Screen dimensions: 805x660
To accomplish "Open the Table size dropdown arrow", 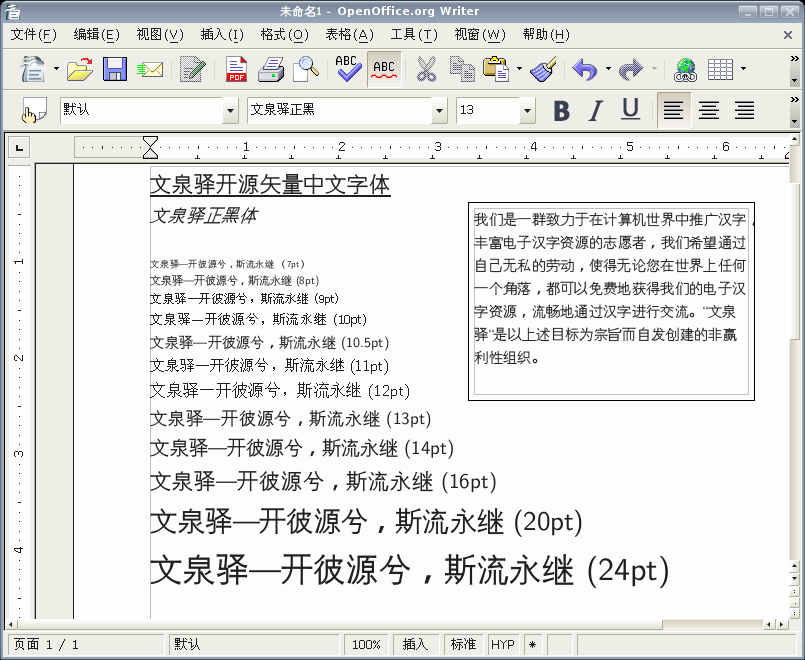I will [x=743, y=68].
